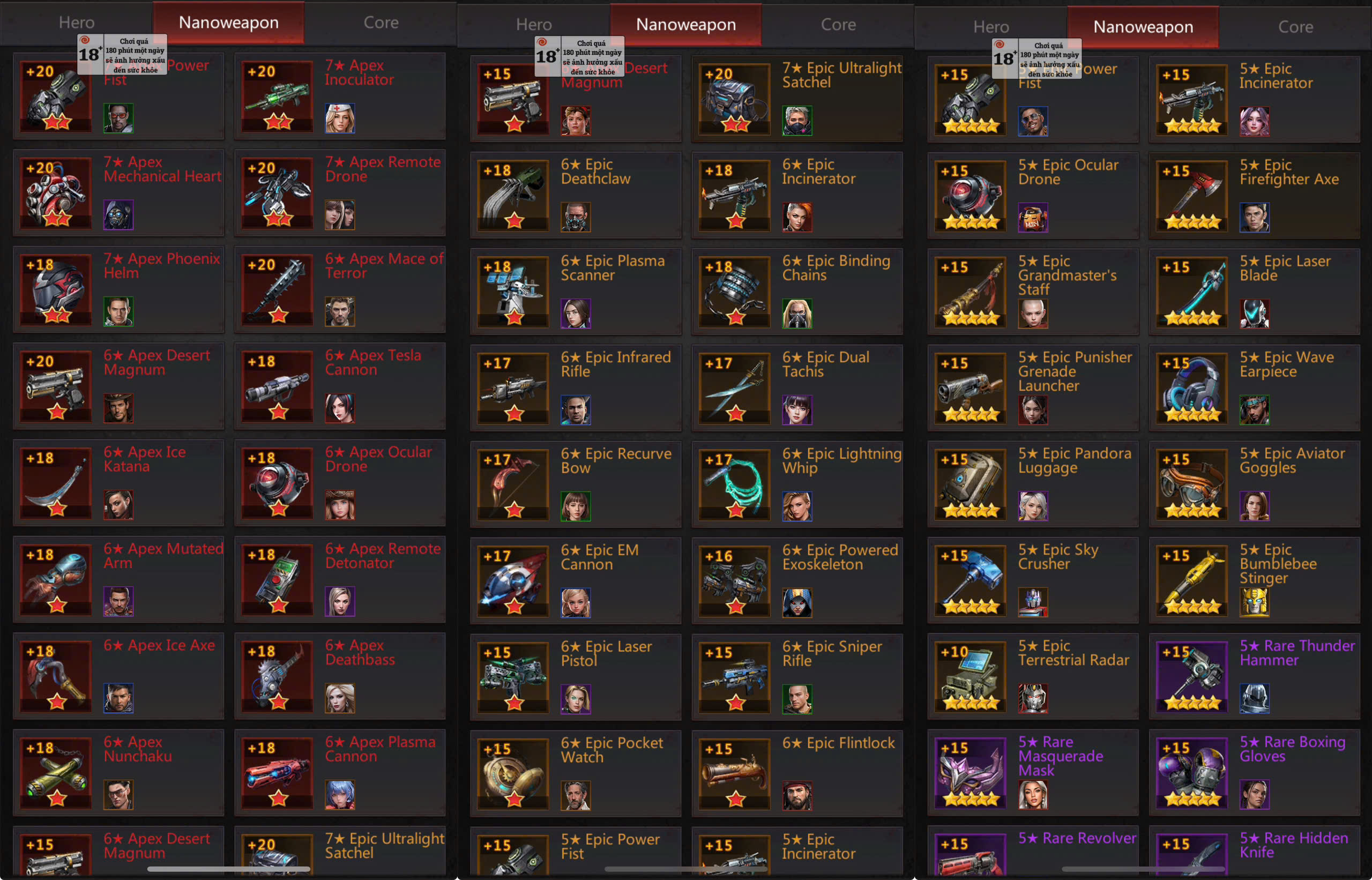
Task: Open the Rare Boxing Gloves icon
Action: click(x=1191, y=773)
